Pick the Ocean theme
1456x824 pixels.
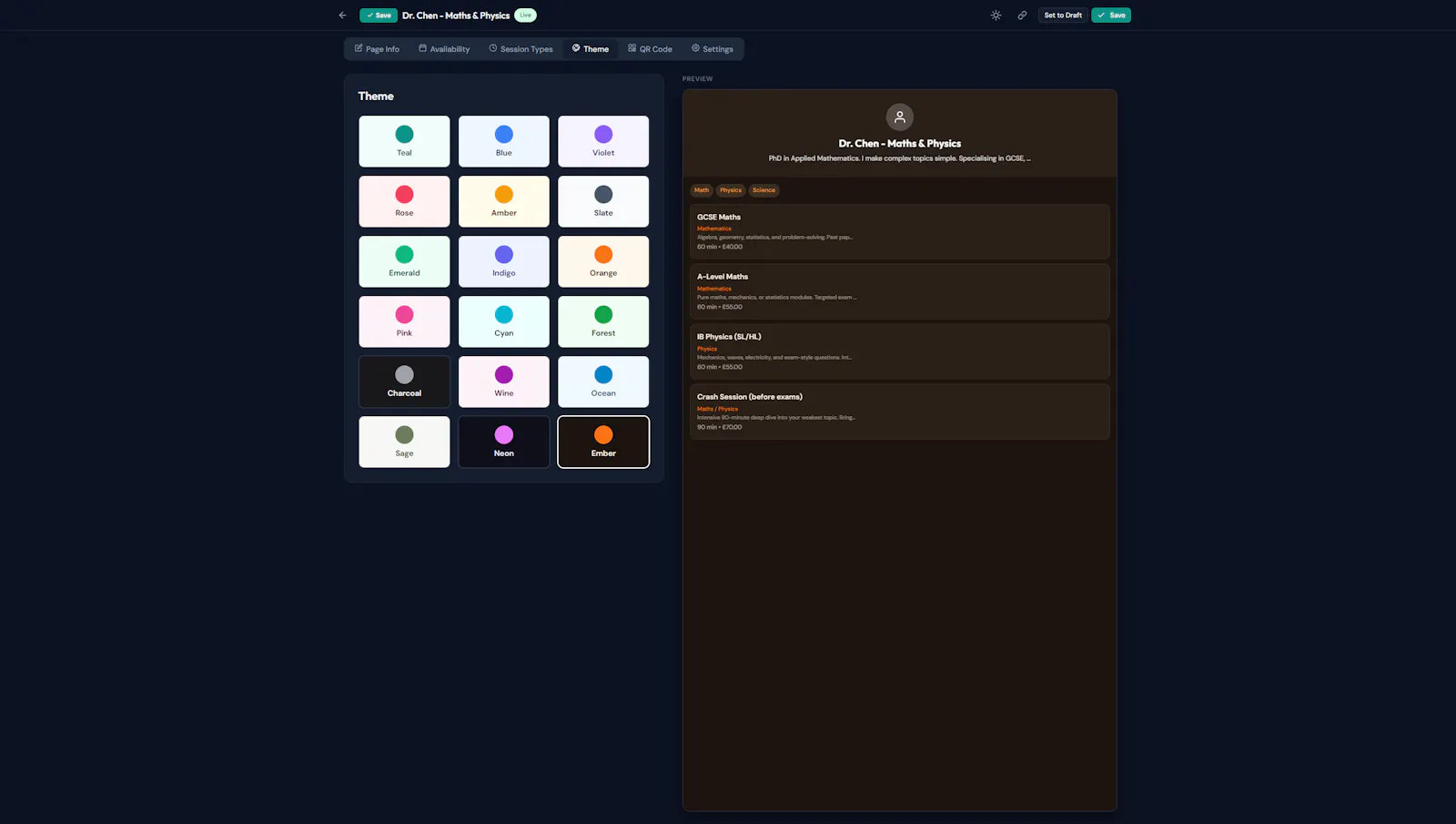603,381
